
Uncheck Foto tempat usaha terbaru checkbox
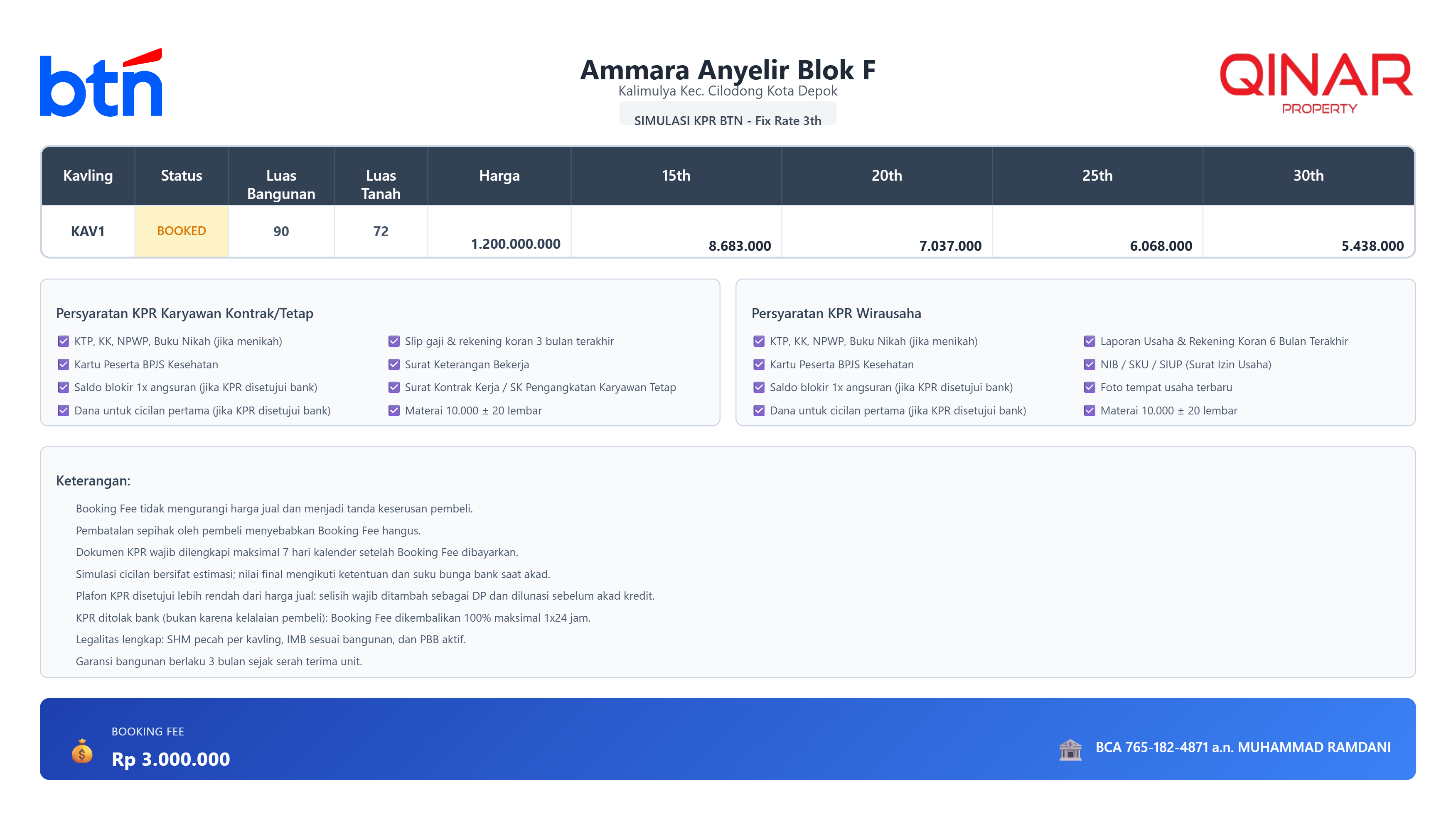(1089, 387)
